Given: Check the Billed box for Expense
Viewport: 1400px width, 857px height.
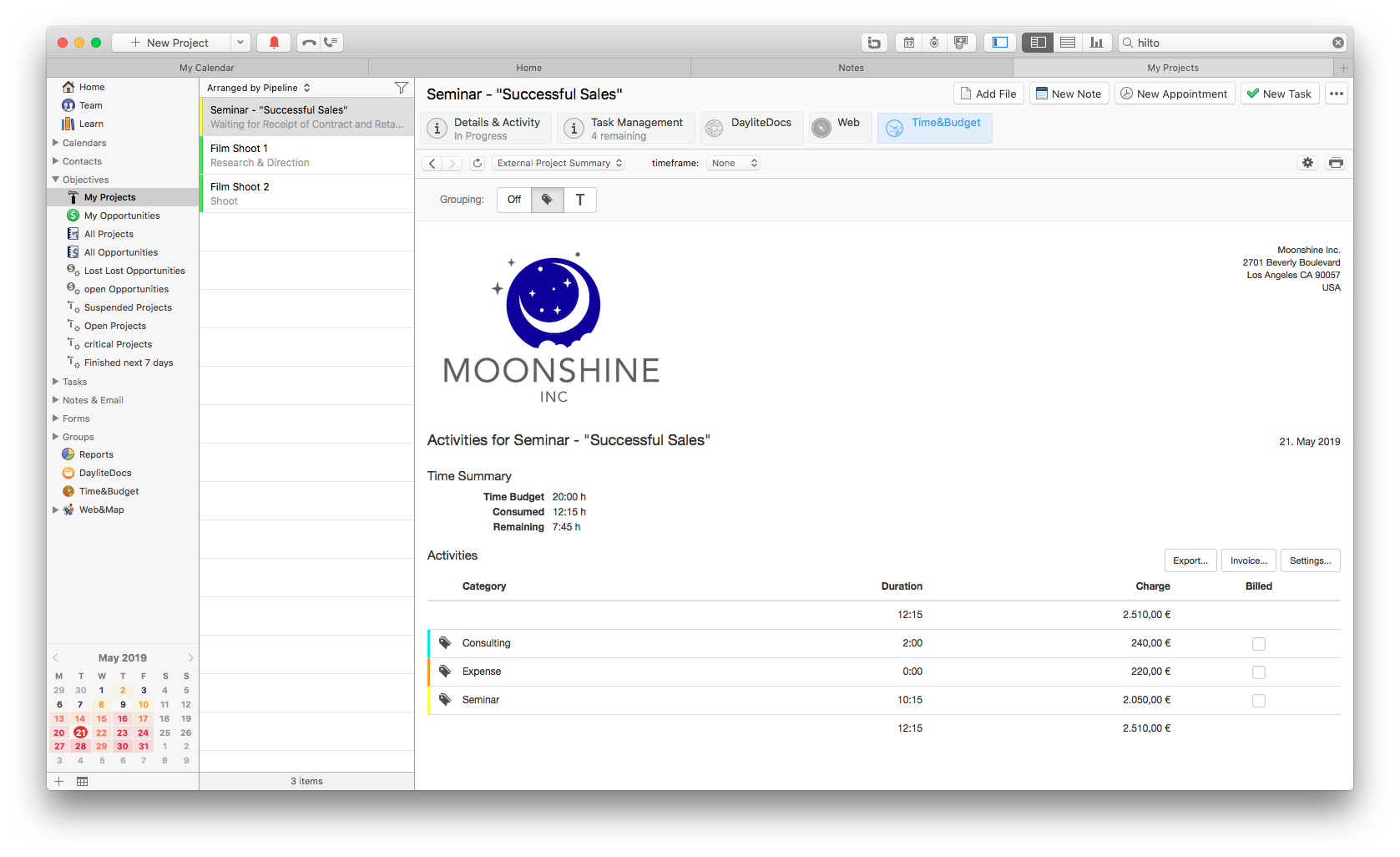Looking at the screenshot, I should click(x=1258, y=672).
